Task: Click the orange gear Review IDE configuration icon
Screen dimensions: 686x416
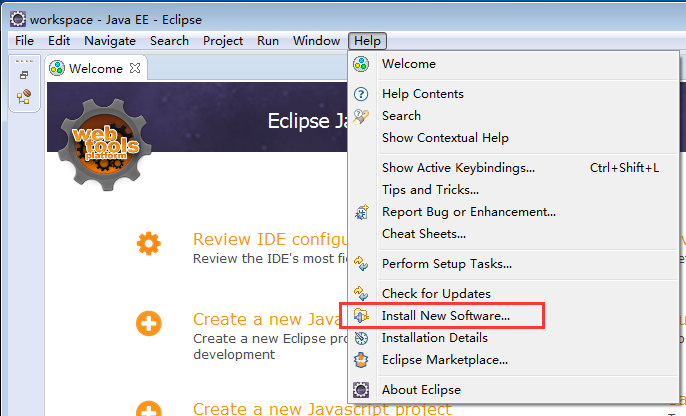Action: click(149, 243)
